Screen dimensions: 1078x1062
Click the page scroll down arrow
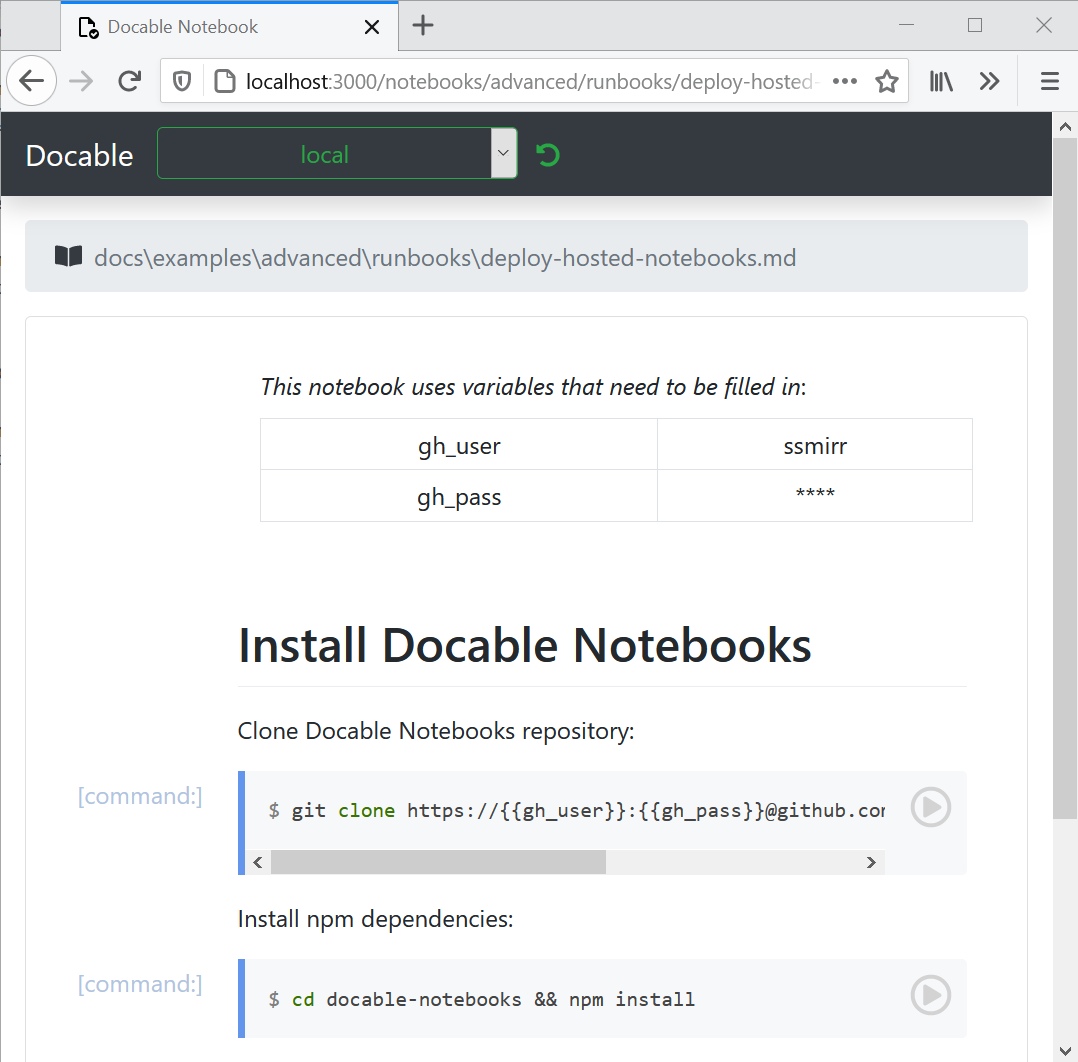pos(1065,1050)
